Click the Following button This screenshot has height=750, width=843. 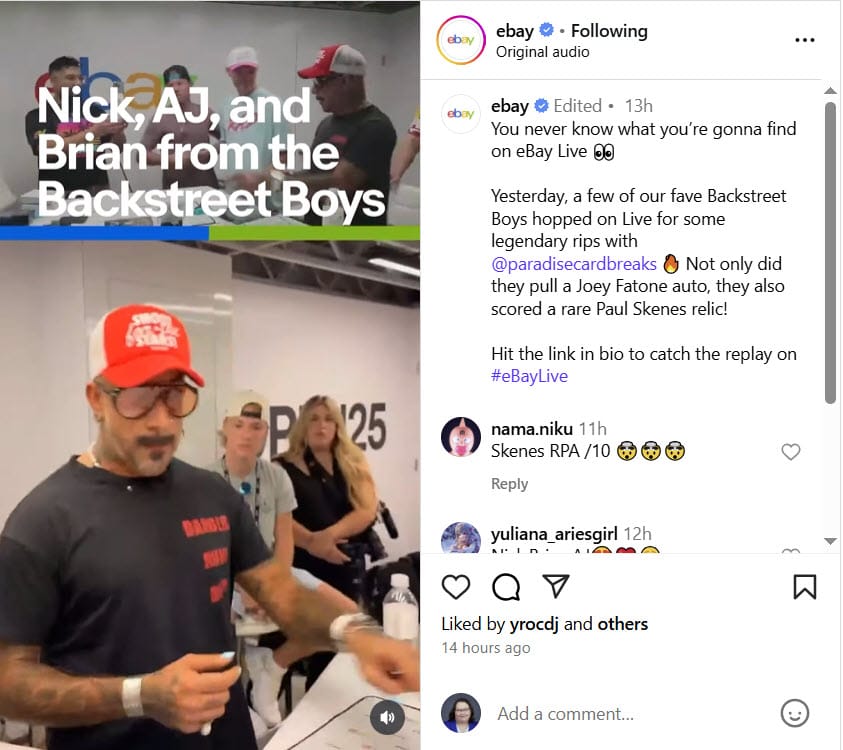(609, 31)
